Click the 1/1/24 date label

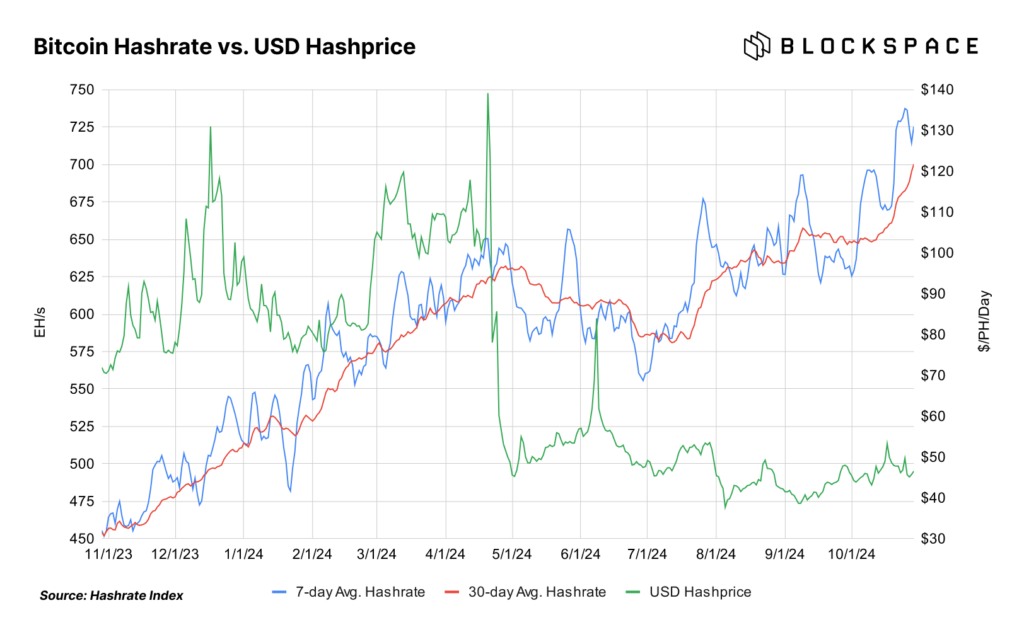(244, 554)
